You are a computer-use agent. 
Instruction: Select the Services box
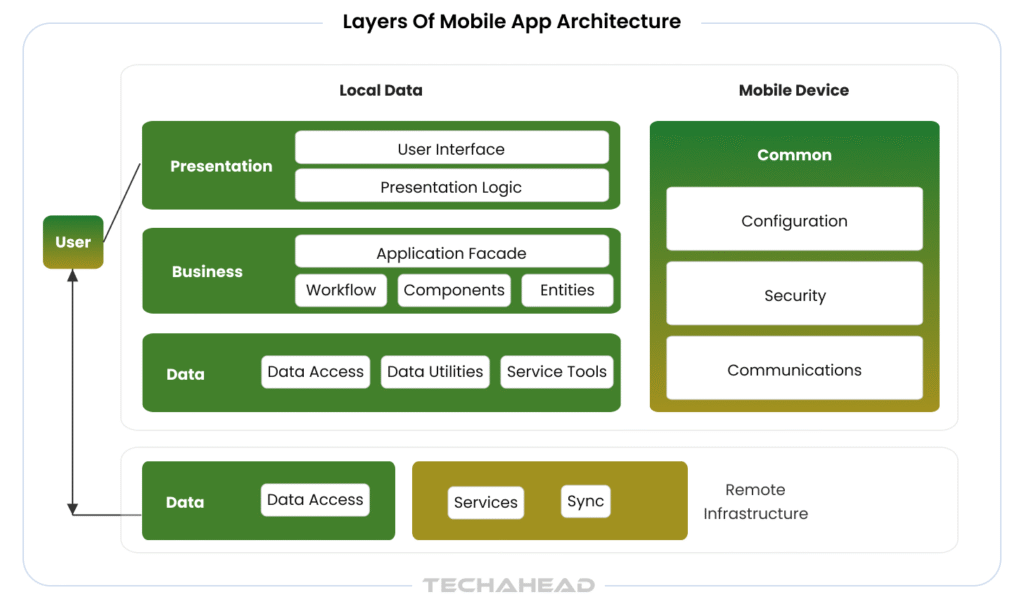click(x=486, y=502)
